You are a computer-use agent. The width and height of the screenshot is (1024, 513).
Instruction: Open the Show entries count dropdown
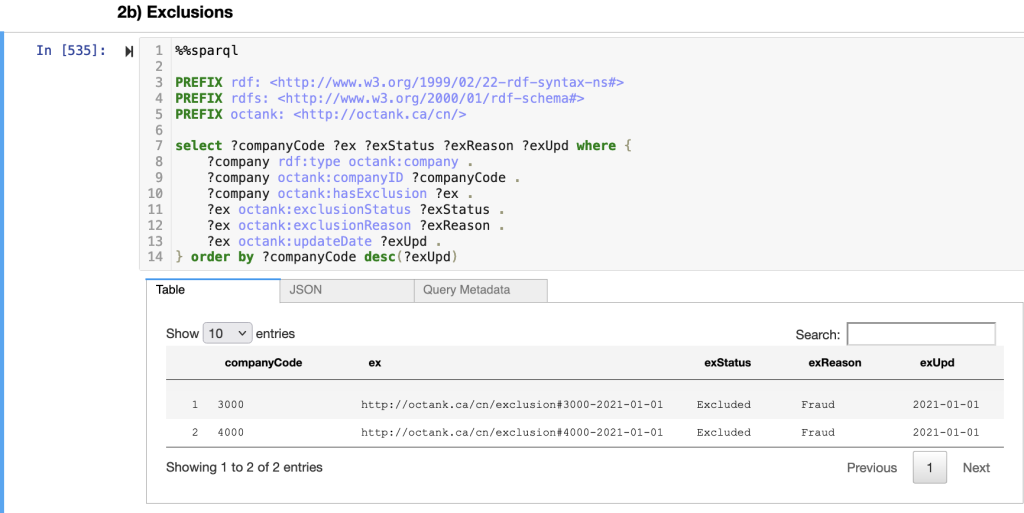(x=227, y=334)
